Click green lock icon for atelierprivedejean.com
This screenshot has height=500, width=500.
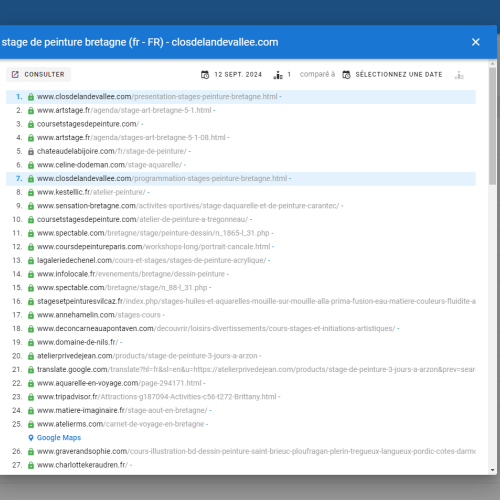[31, 356]
